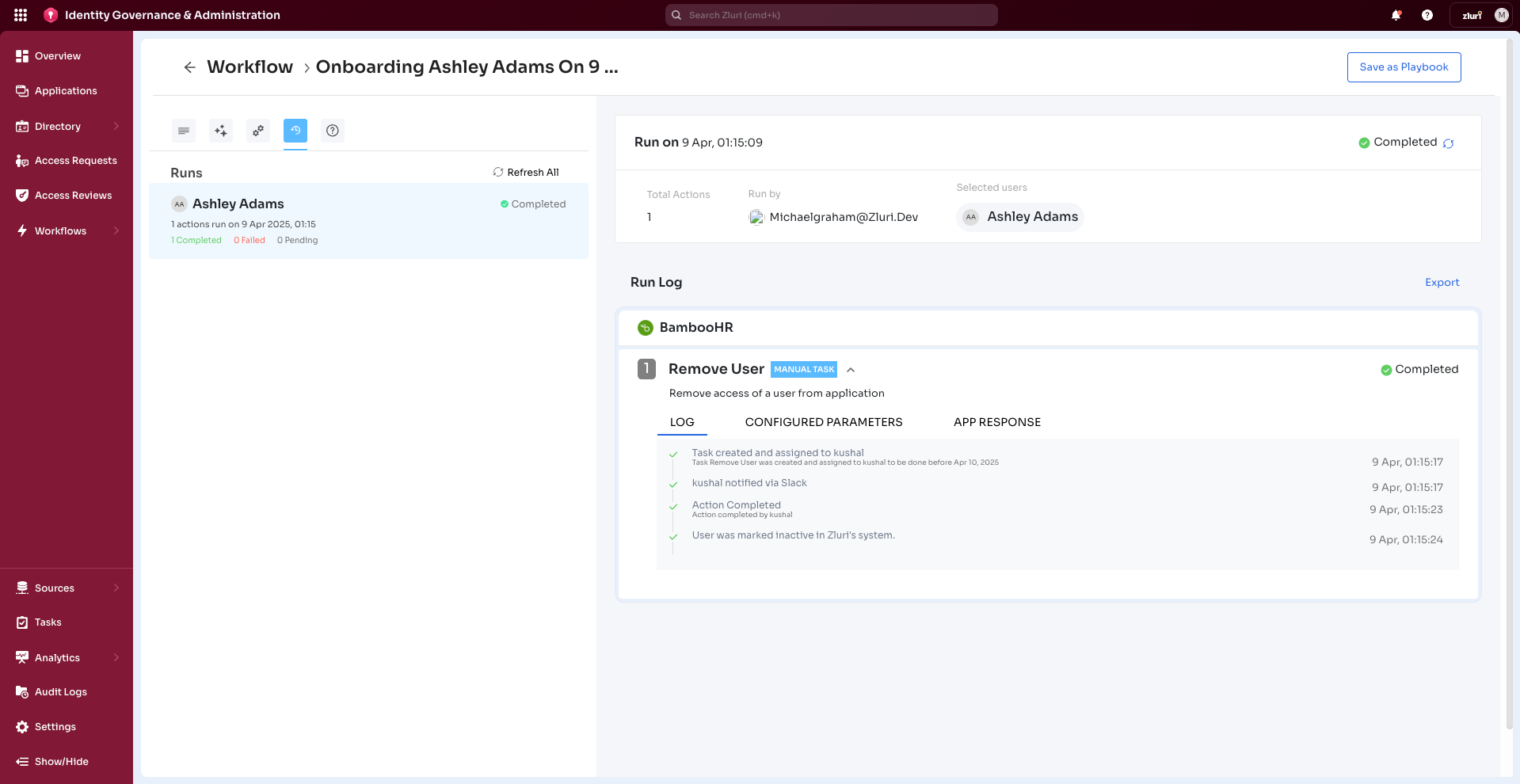Open Access Reviews in the sidebar

(74, 196)
